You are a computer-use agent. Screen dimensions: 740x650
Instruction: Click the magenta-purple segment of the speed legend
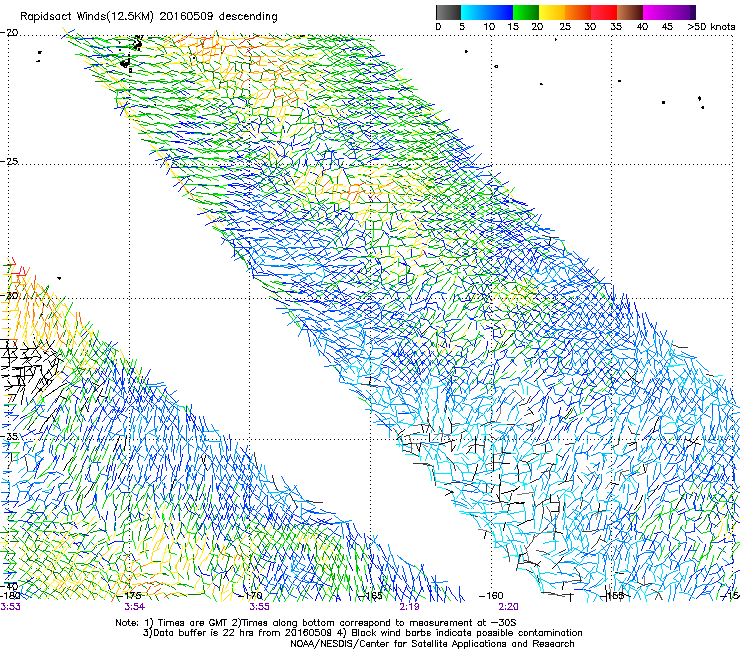(x=669, y=12)
